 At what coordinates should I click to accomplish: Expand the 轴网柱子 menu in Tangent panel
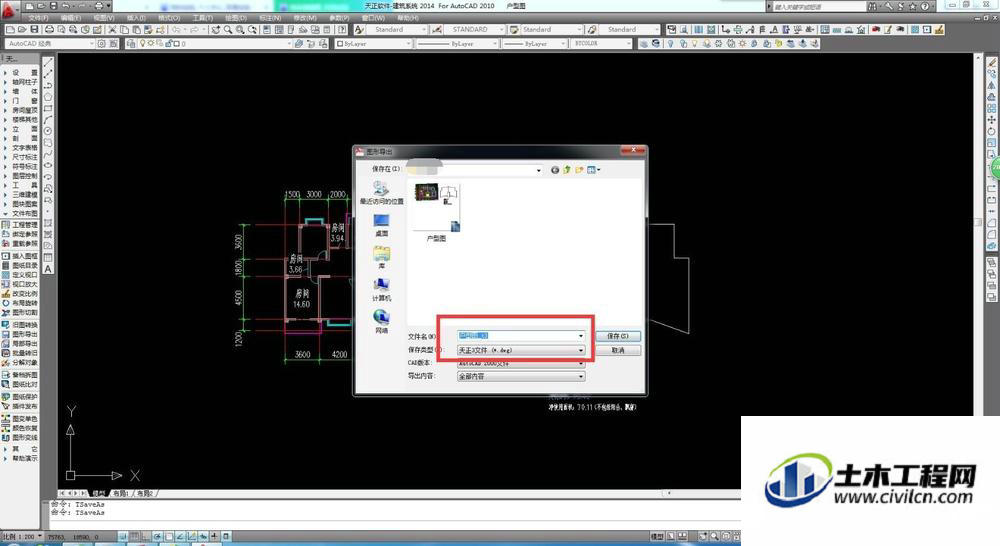(x=21, y=82)
